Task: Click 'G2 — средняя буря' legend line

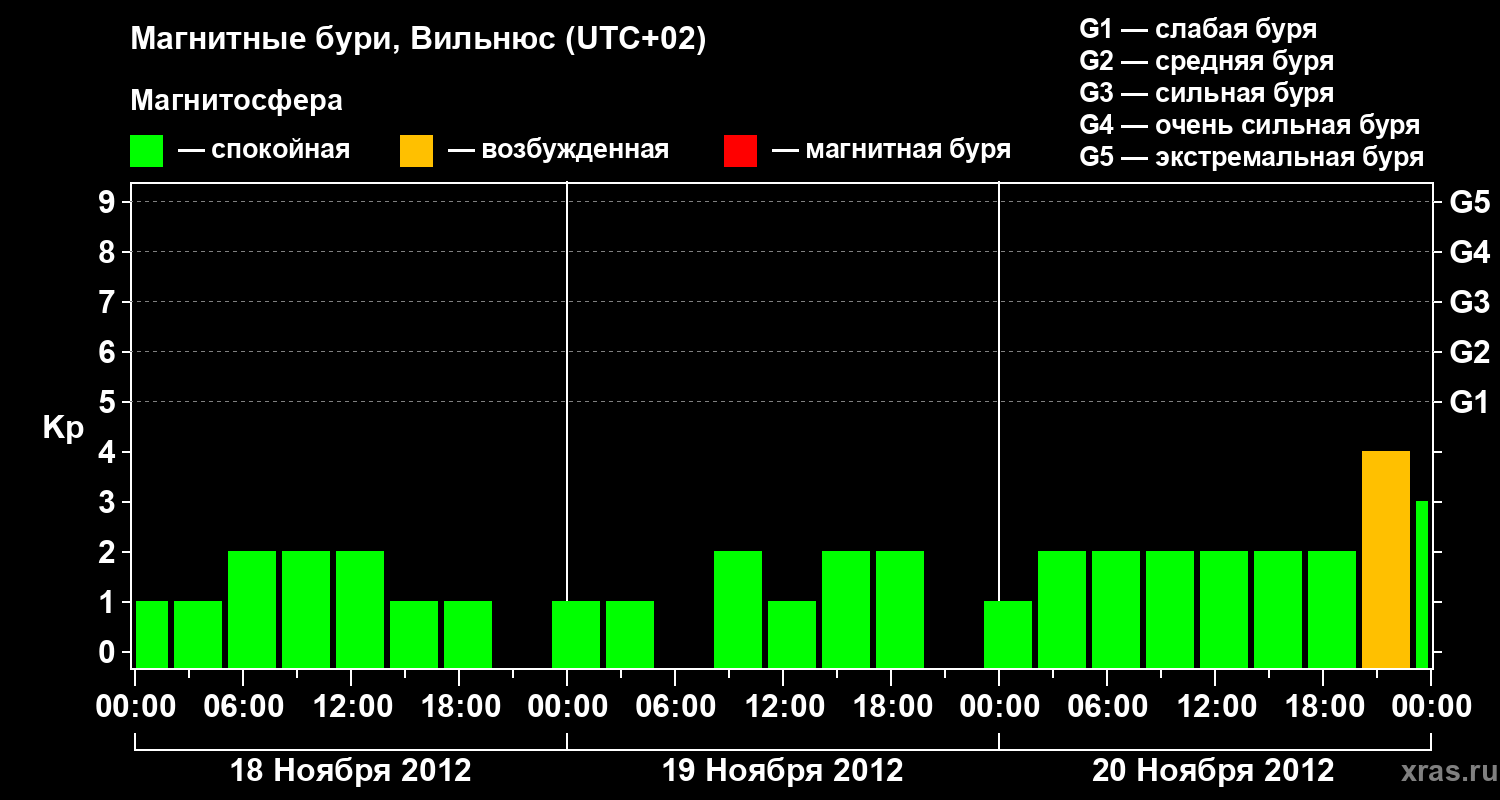Action: 1206,61
